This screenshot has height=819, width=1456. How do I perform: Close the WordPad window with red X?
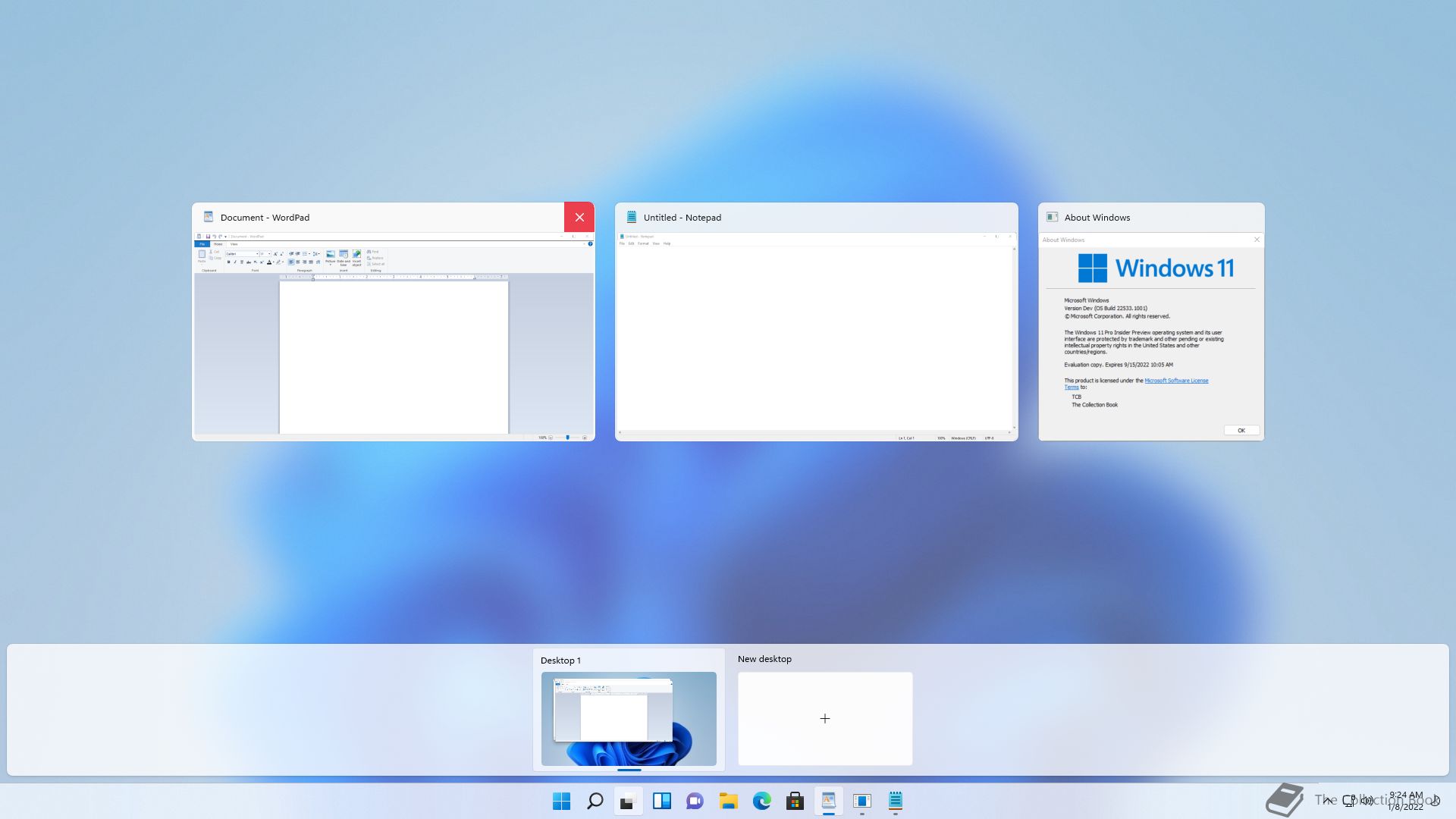point(579,218)
